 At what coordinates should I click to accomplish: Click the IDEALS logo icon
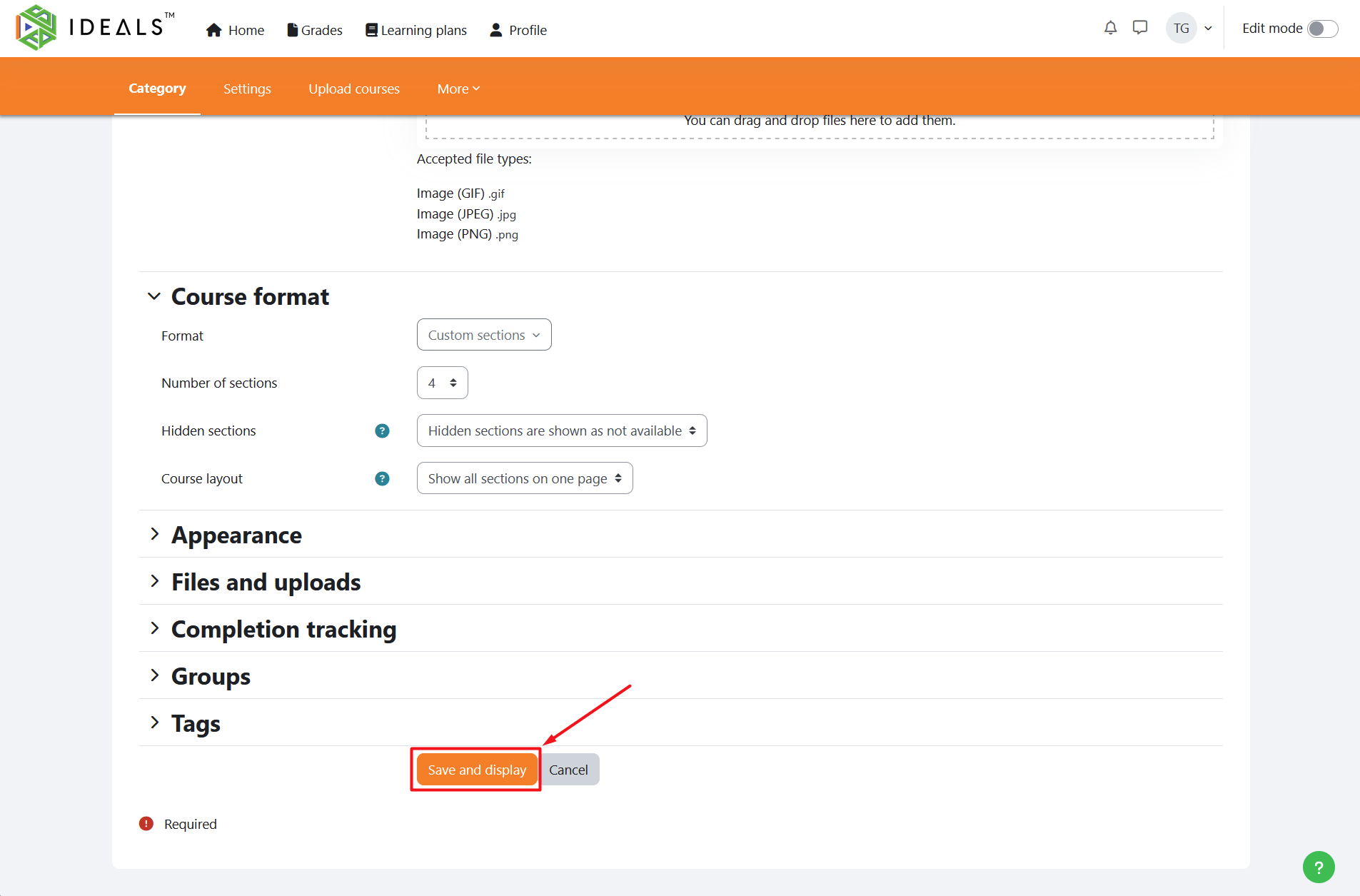pos(36,28)
